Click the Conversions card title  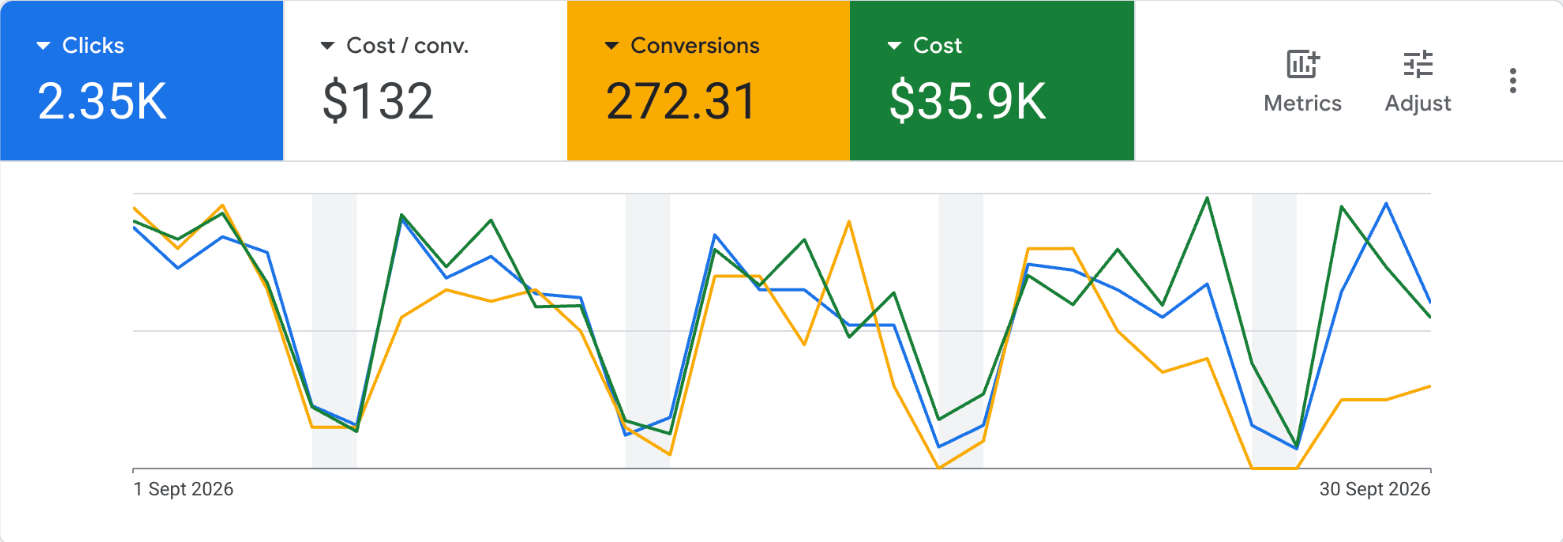click(695, 46)
